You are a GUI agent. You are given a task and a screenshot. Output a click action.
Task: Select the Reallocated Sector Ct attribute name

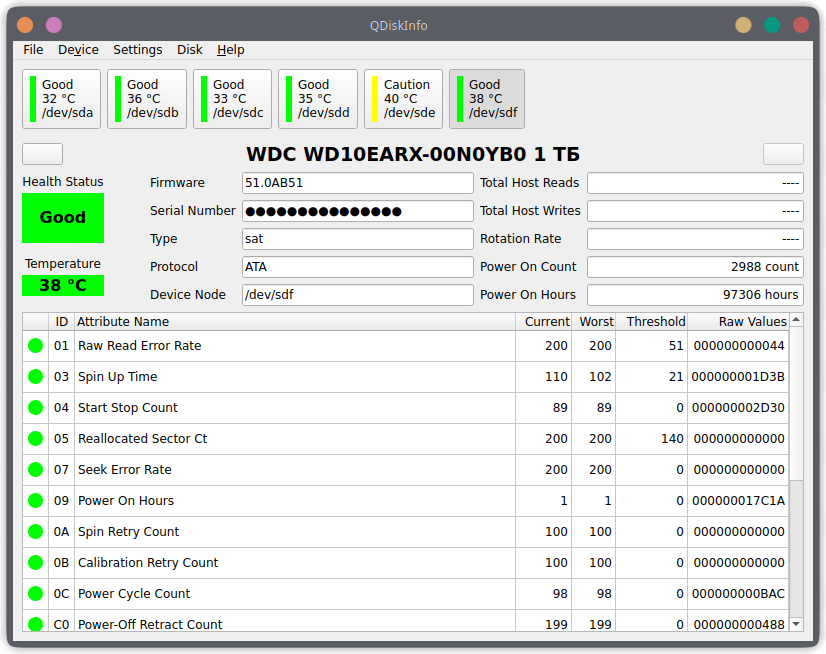[x=143, y=438]
